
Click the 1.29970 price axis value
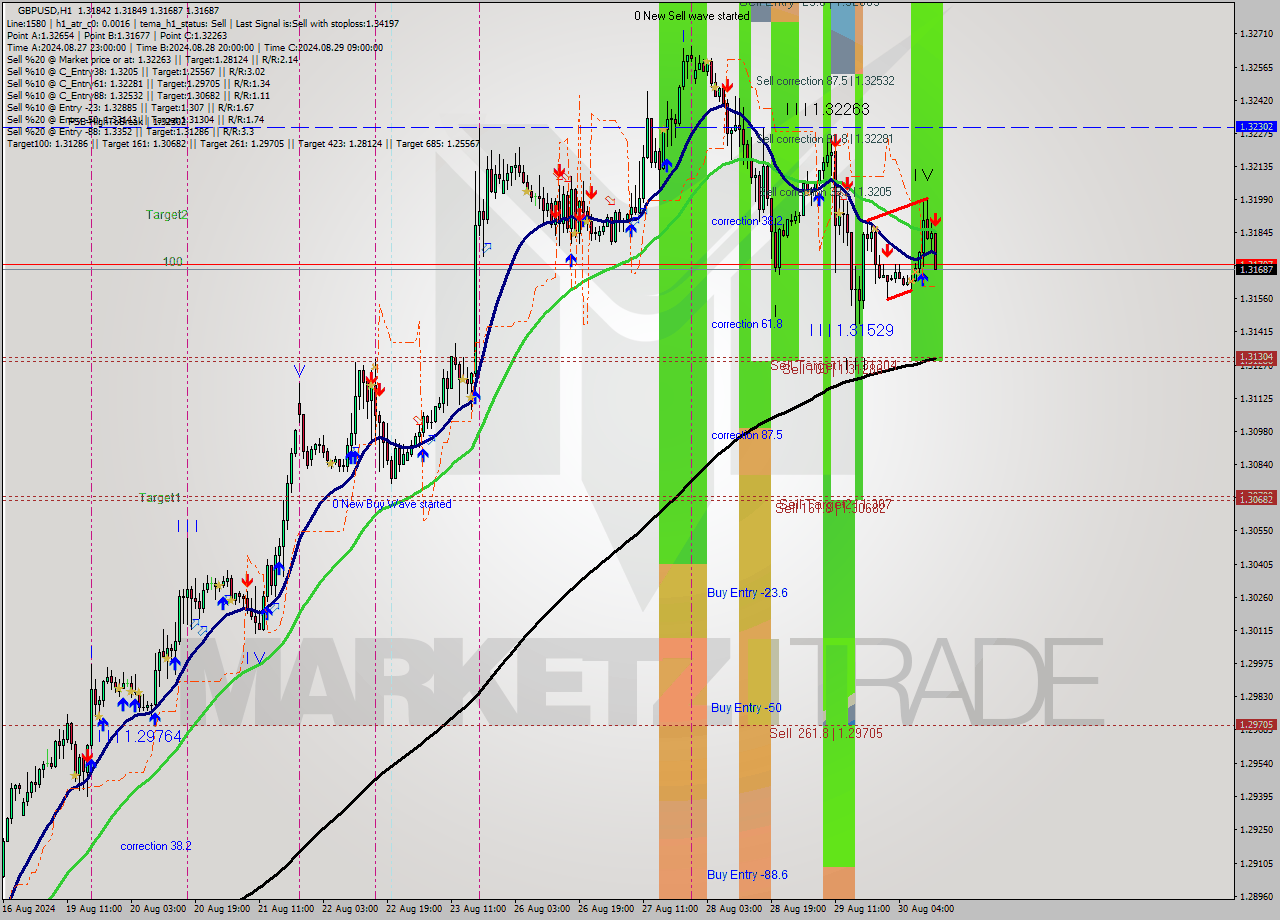(x=1255, y=663)
